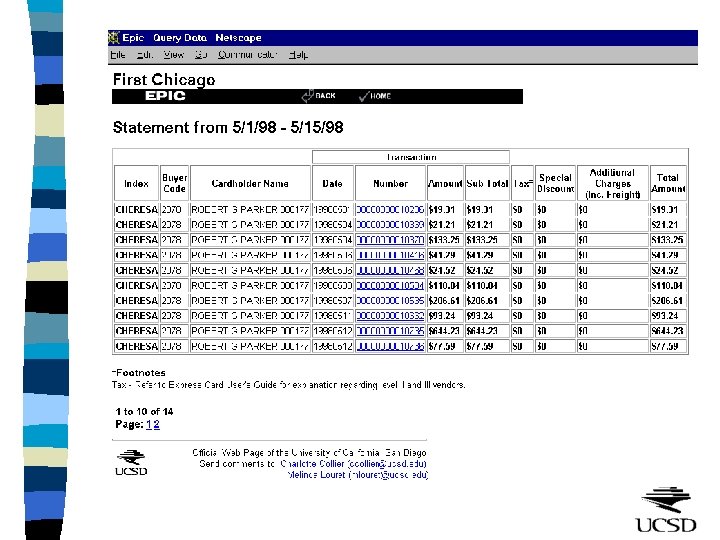This screenshot has height=540, width=720.
Task: Click the Buyer Code column header
Action: (174, 183)
